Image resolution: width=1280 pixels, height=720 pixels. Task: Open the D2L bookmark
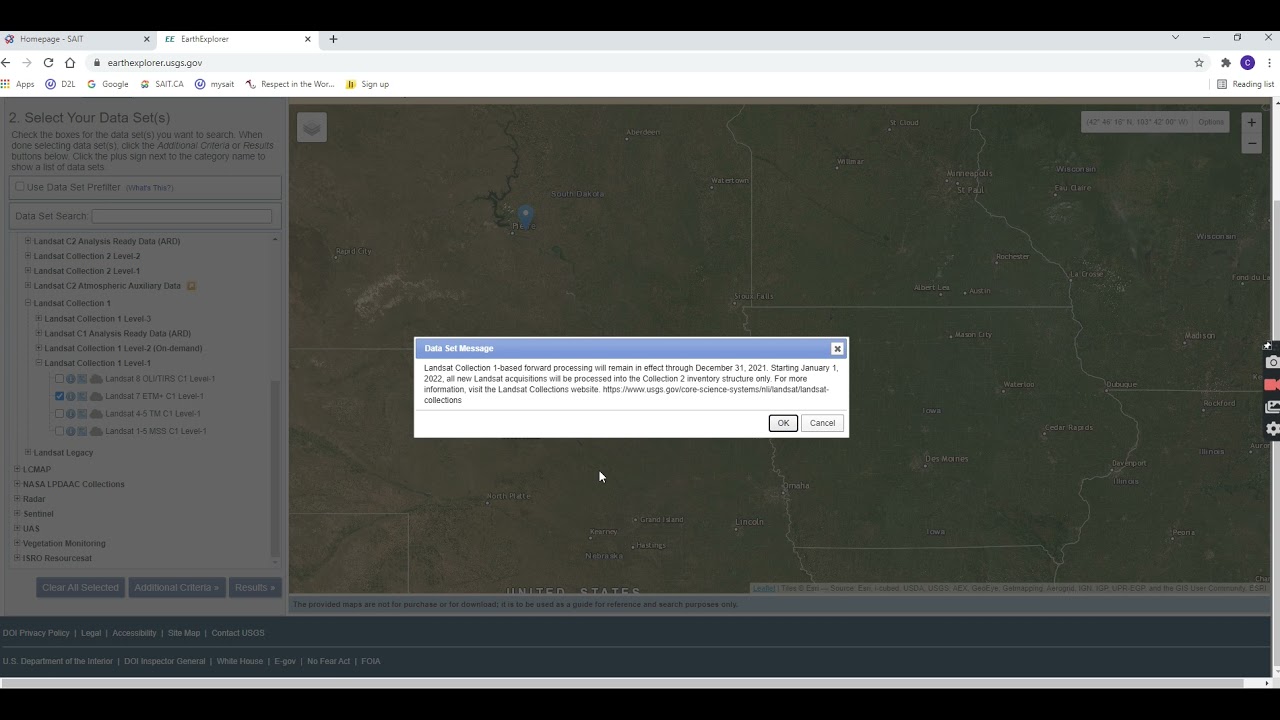click(61, 84)
